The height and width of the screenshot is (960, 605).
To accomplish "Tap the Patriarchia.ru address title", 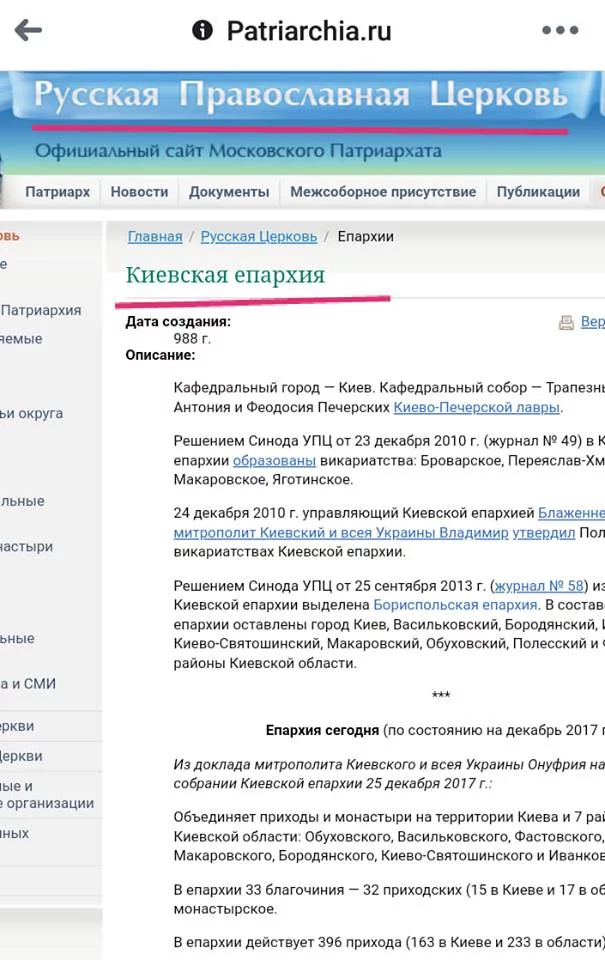I will [x=309, y=31].
